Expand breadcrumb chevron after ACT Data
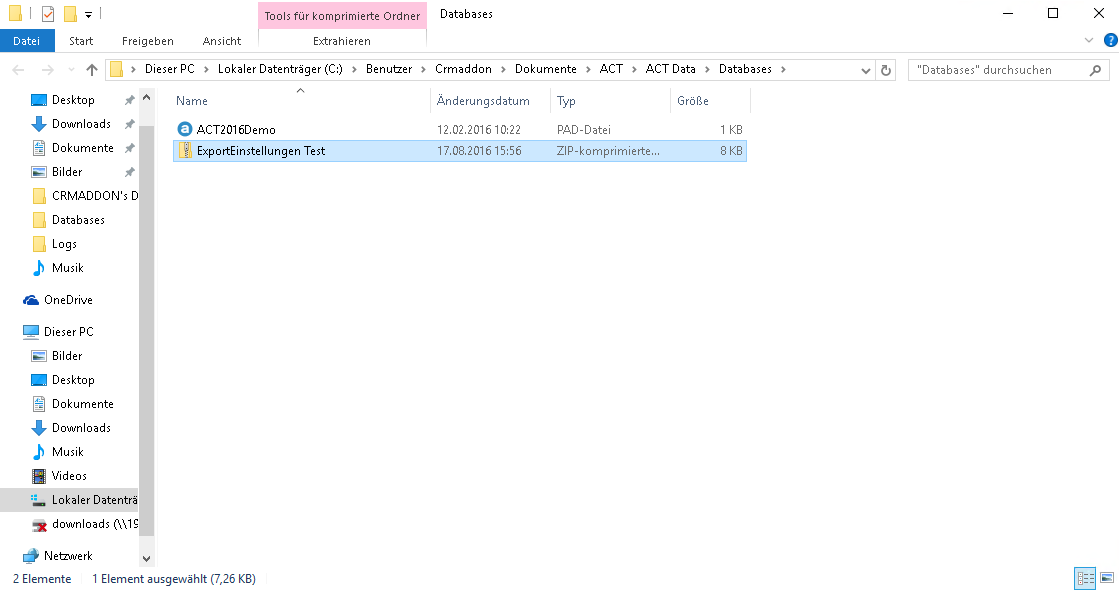Screen dimensions: 1119x590 pyautogui.click(x=707, y=69)
